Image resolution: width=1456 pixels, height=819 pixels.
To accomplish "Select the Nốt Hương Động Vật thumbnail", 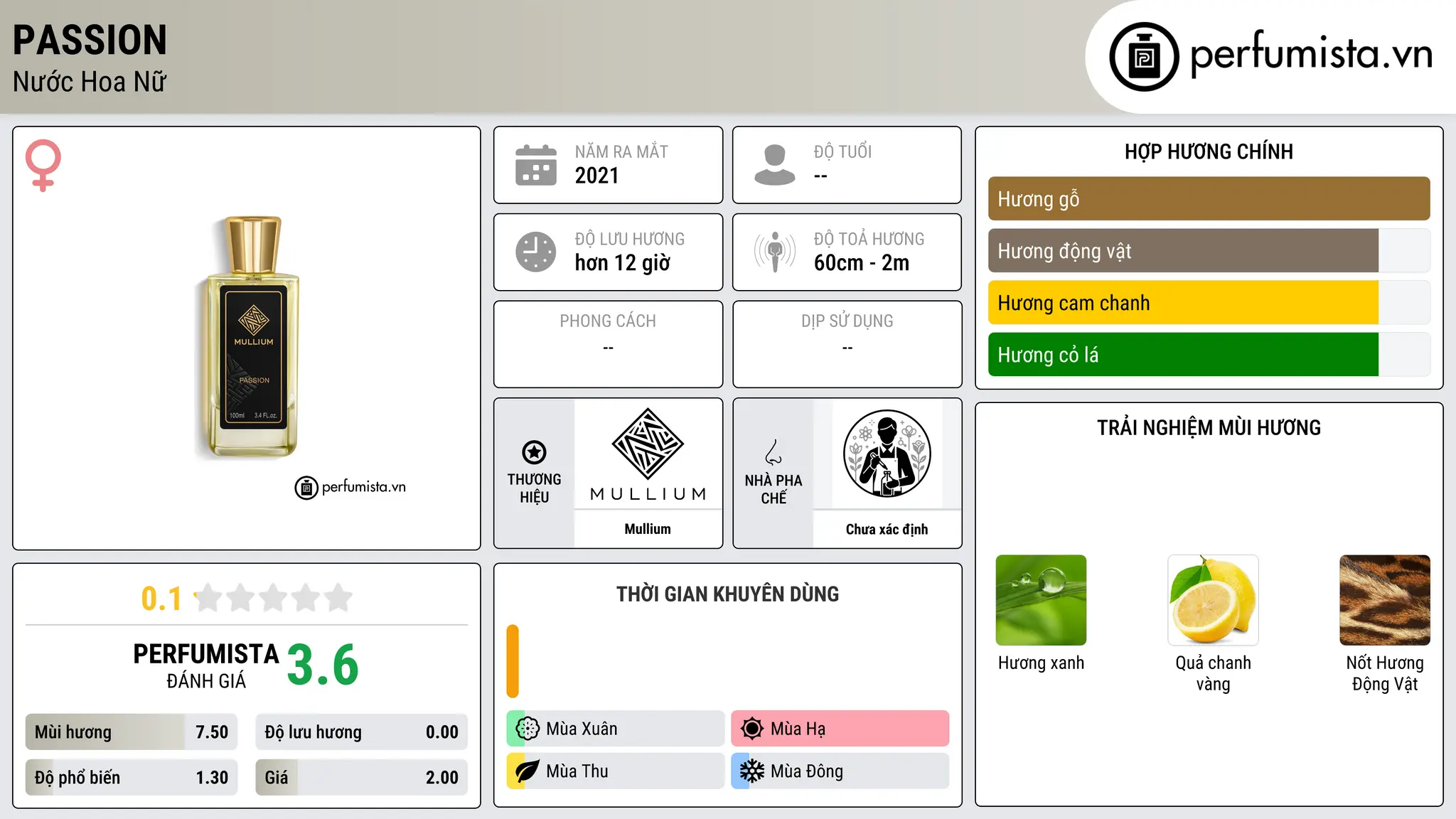I will [x=1385, y=600].
